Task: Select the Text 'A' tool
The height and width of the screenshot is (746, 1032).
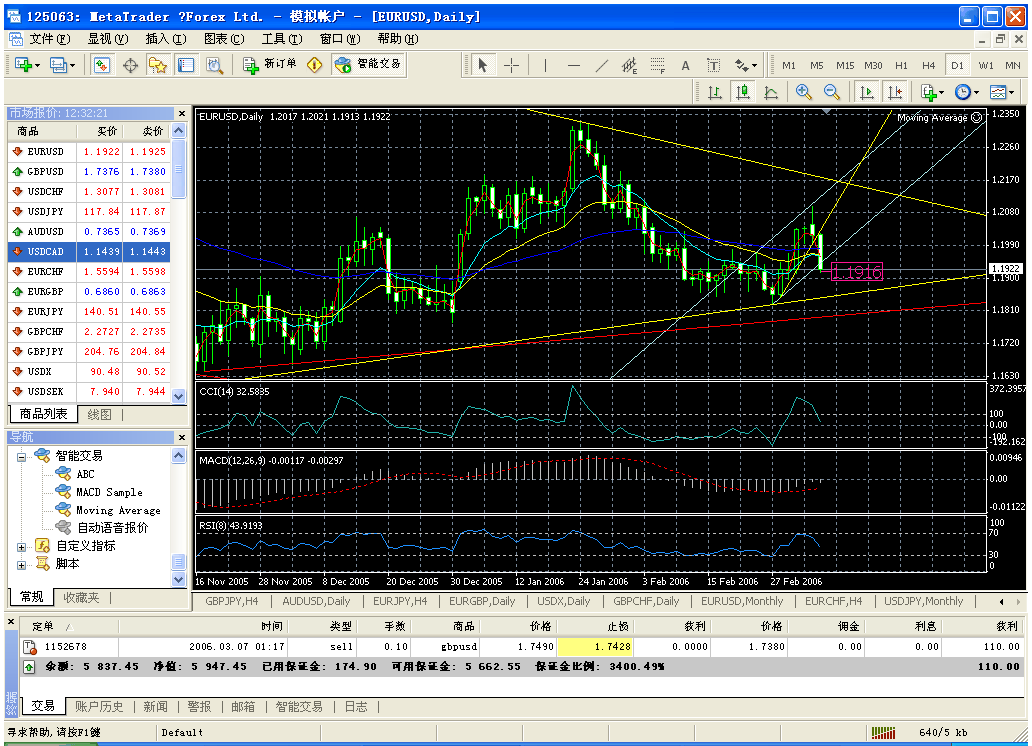Action: (685, 65)
